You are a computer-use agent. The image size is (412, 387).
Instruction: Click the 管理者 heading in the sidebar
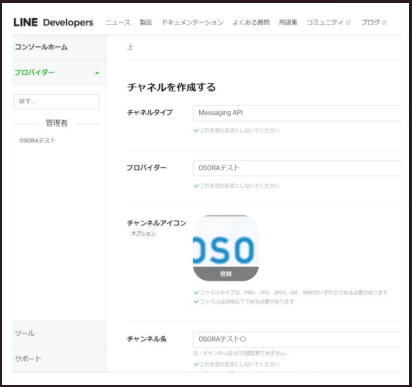57,123
